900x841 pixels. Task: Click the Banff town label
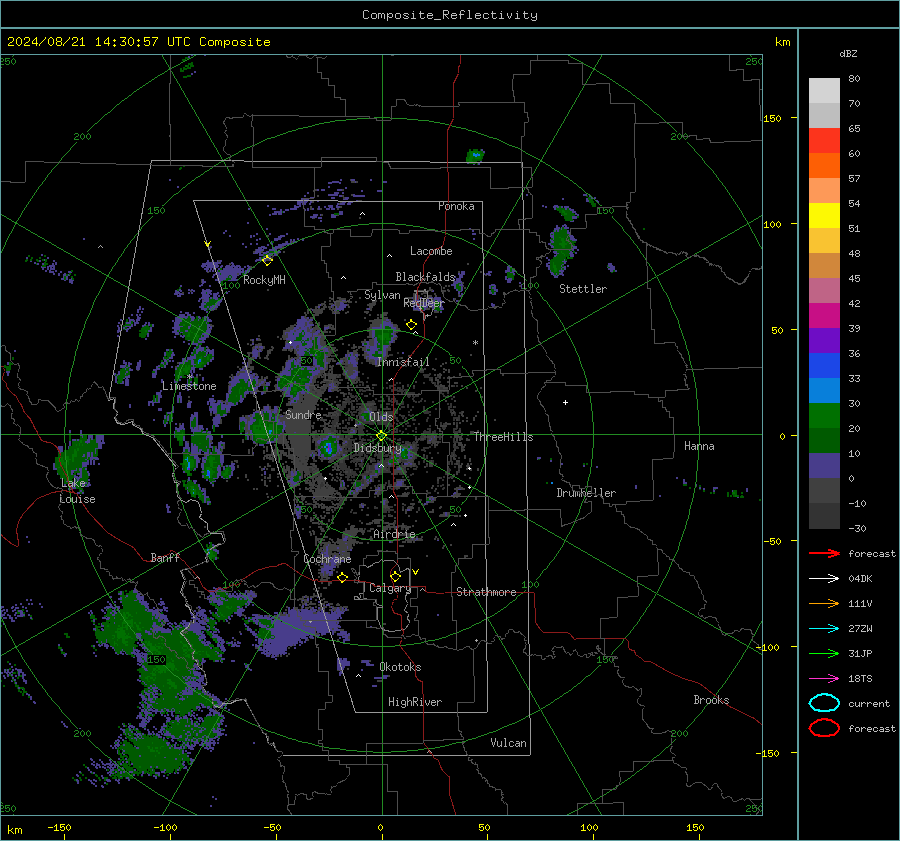(165, 557)
